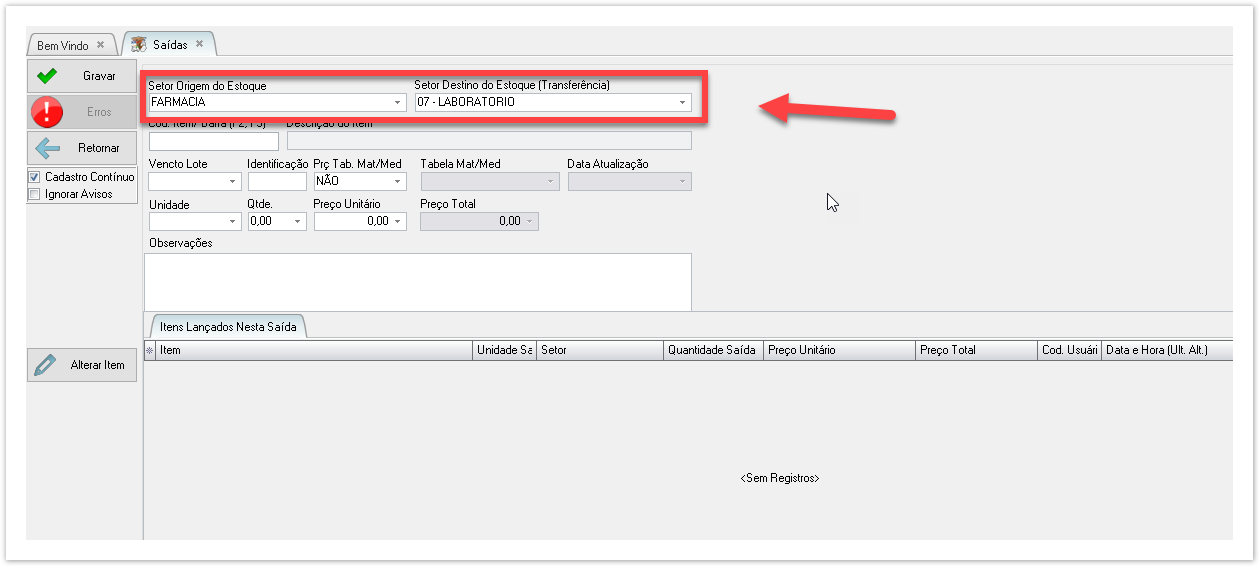The height and width of the screenshot is (566, 1259).
Task: Uncheck the Cadastro Contínuo checkbox
Action: (34, 177)
